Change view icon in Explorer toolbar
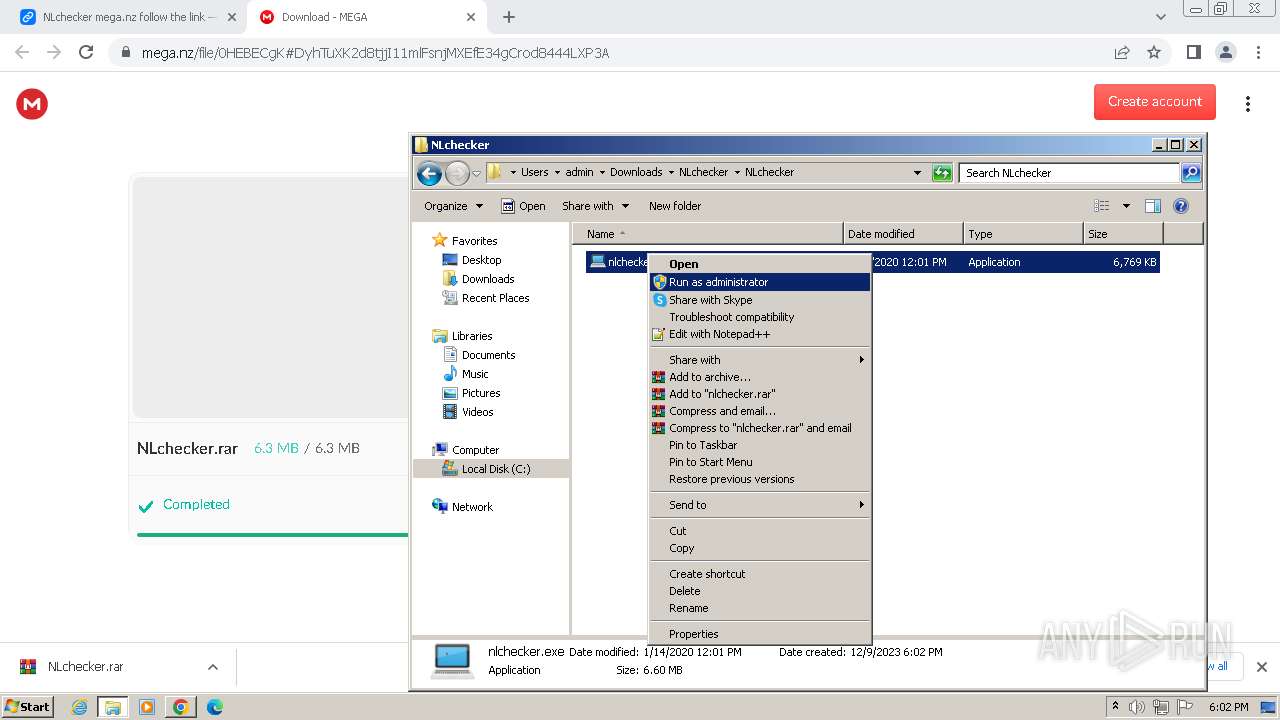The image size is (1280, 720). tap(1102, 206)
